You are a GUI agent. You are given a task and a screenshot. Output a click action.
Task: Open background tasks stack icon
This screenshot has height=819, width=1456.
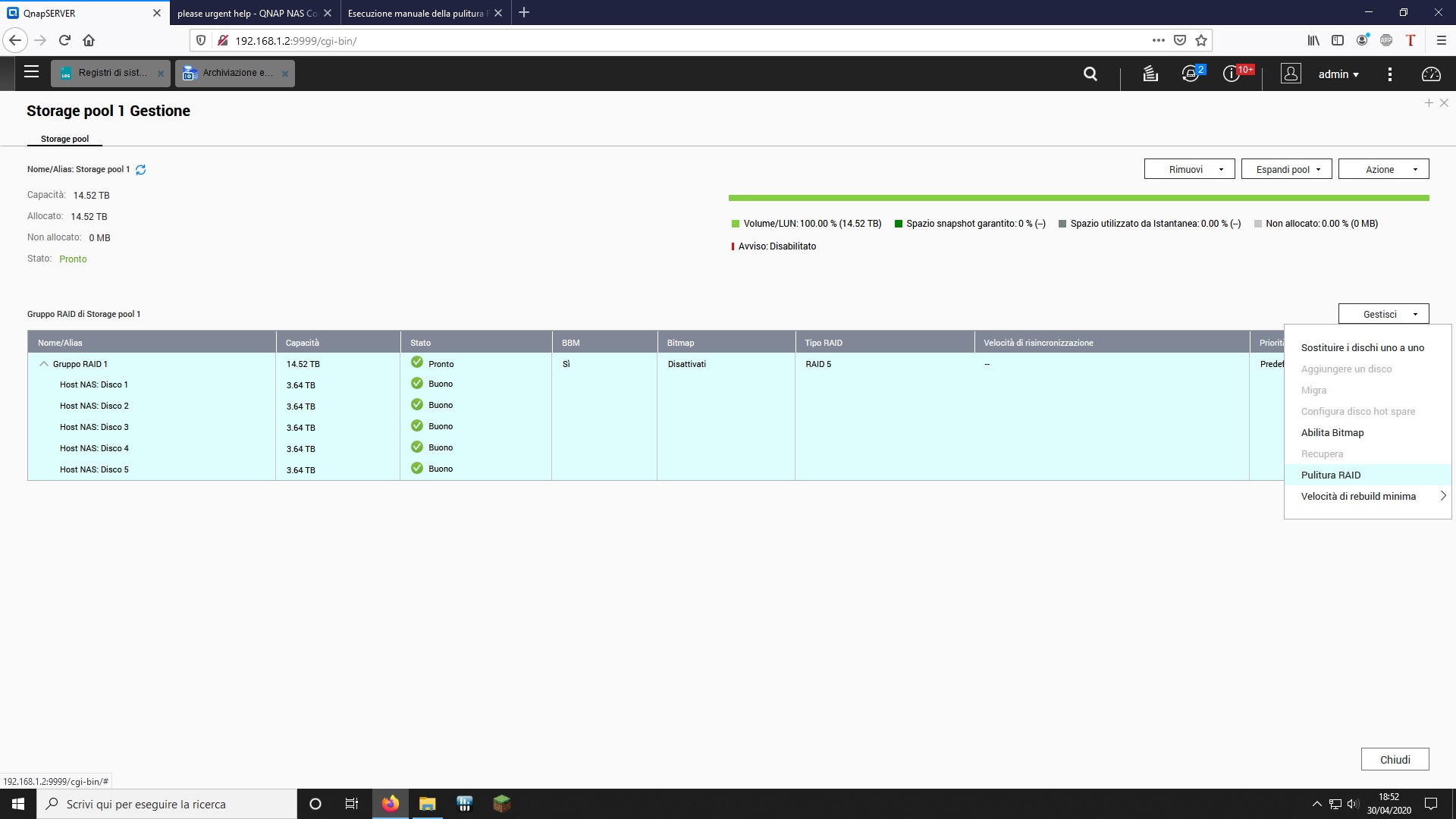coord(1150,74)
